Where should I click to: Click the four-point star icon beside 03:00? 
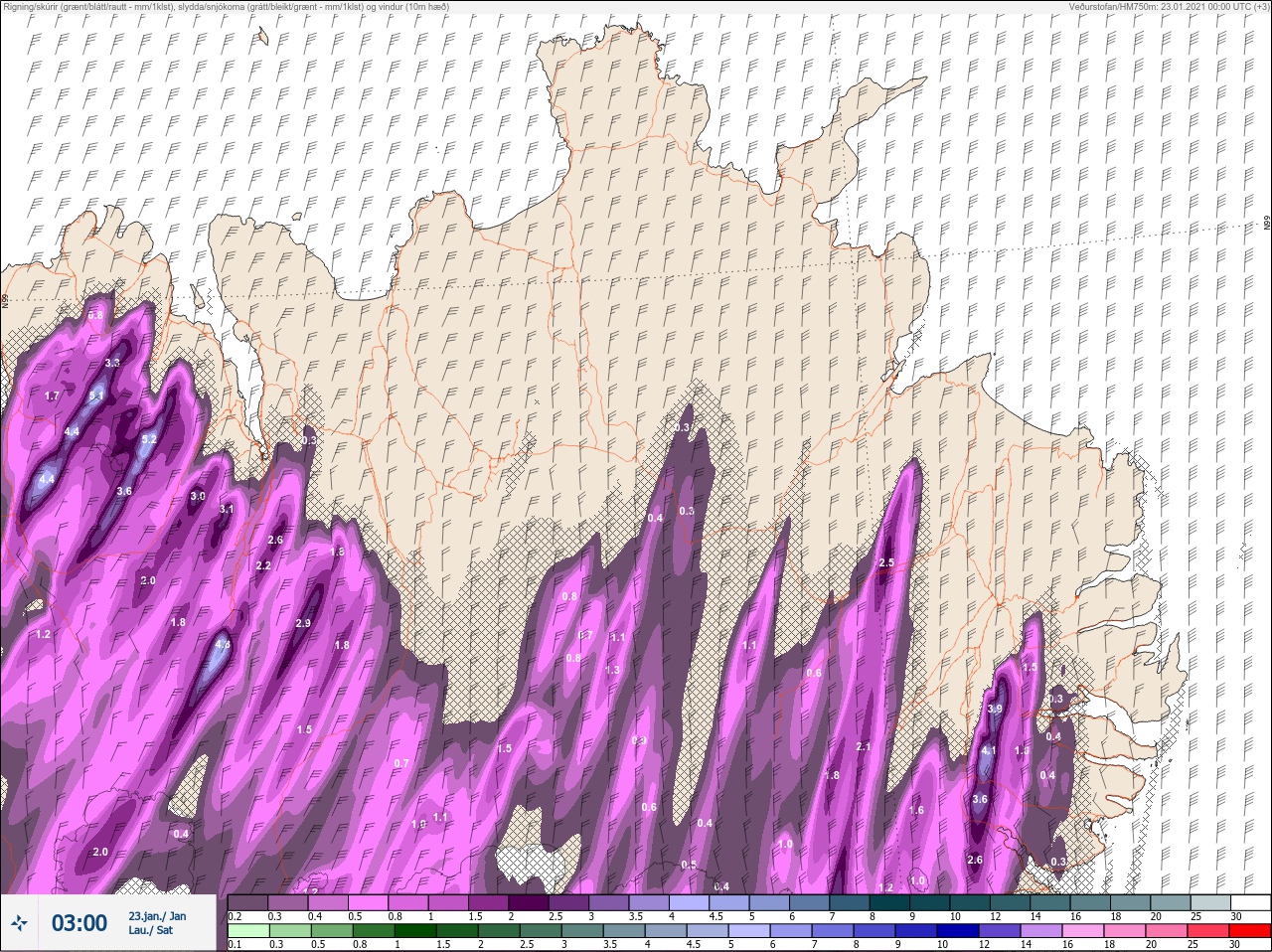click(x=20, y=923)
